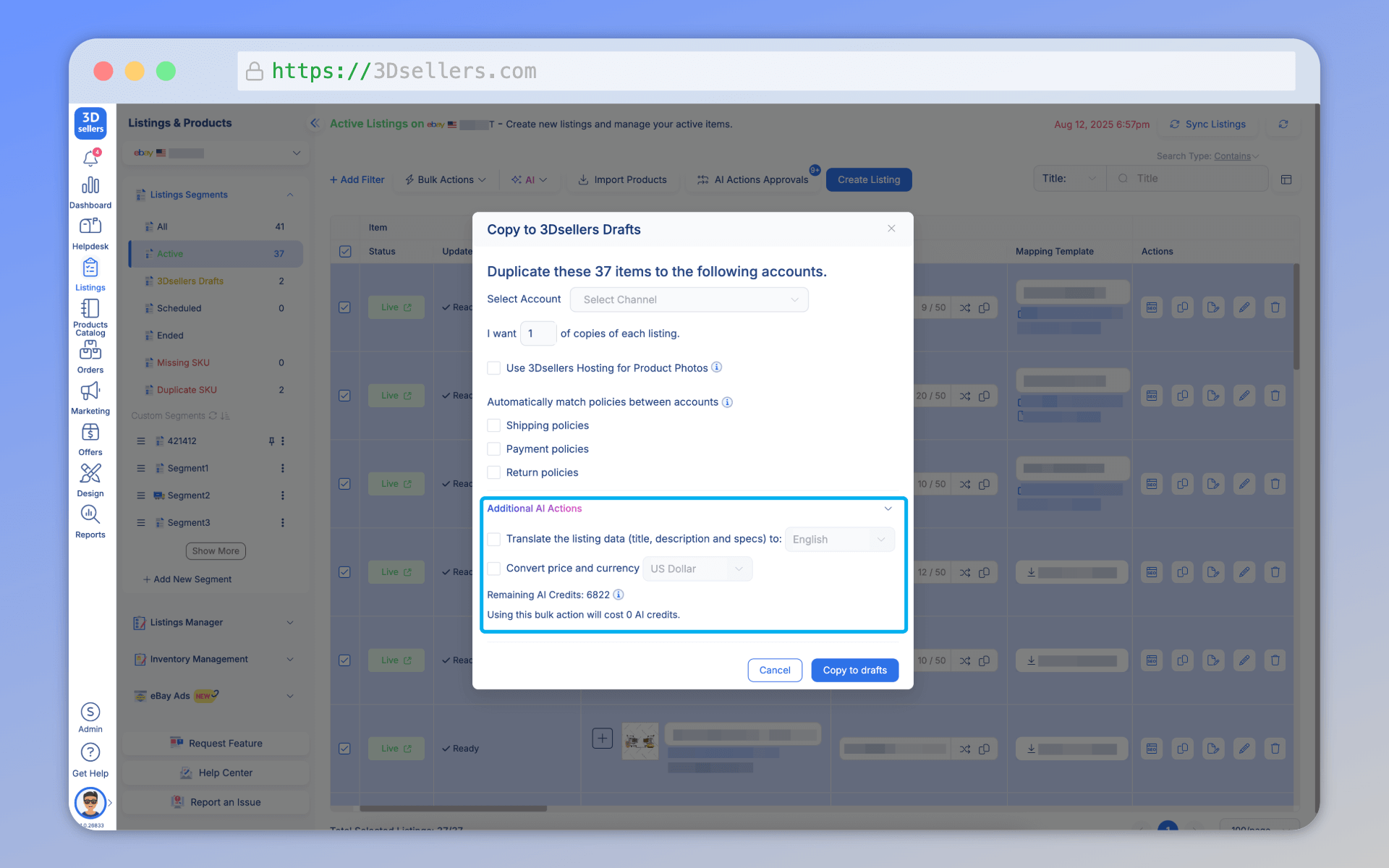Open the Offers sidebar icon
1389x868 pixels.
[90, 433]
